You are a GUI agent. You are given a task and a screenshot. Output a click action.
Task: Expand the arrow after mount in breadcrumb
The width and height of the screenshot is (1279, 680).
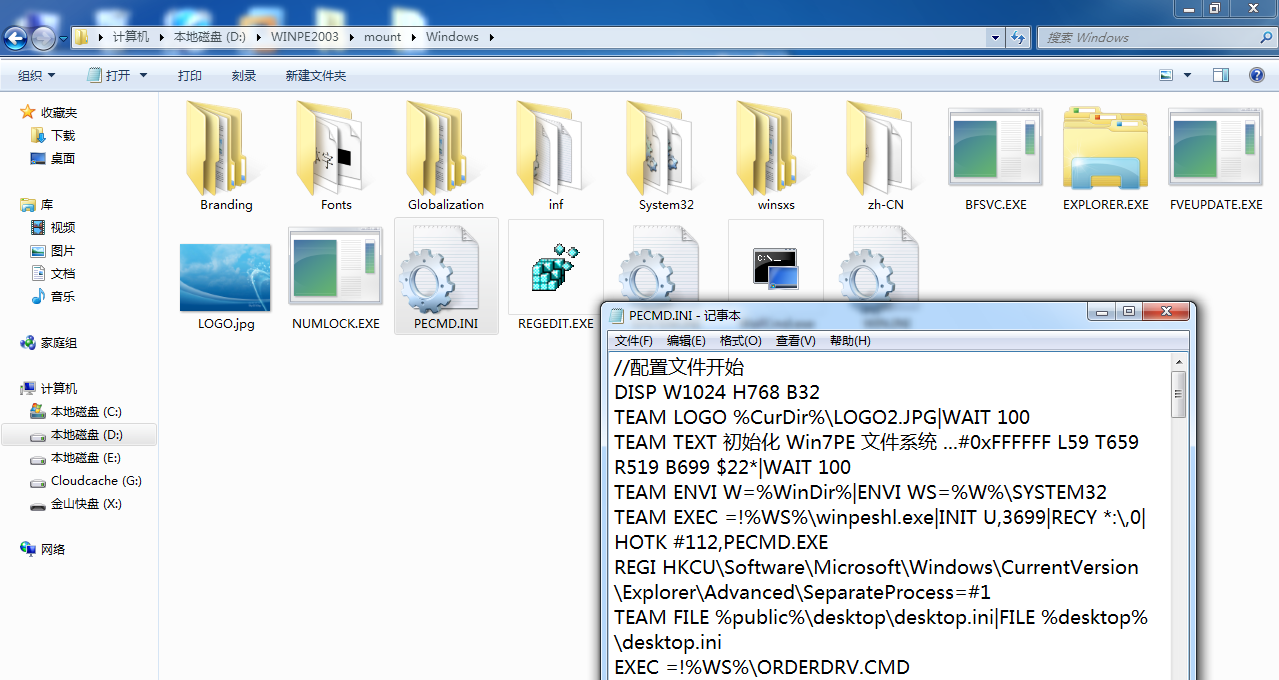click(x=414, y=37)
